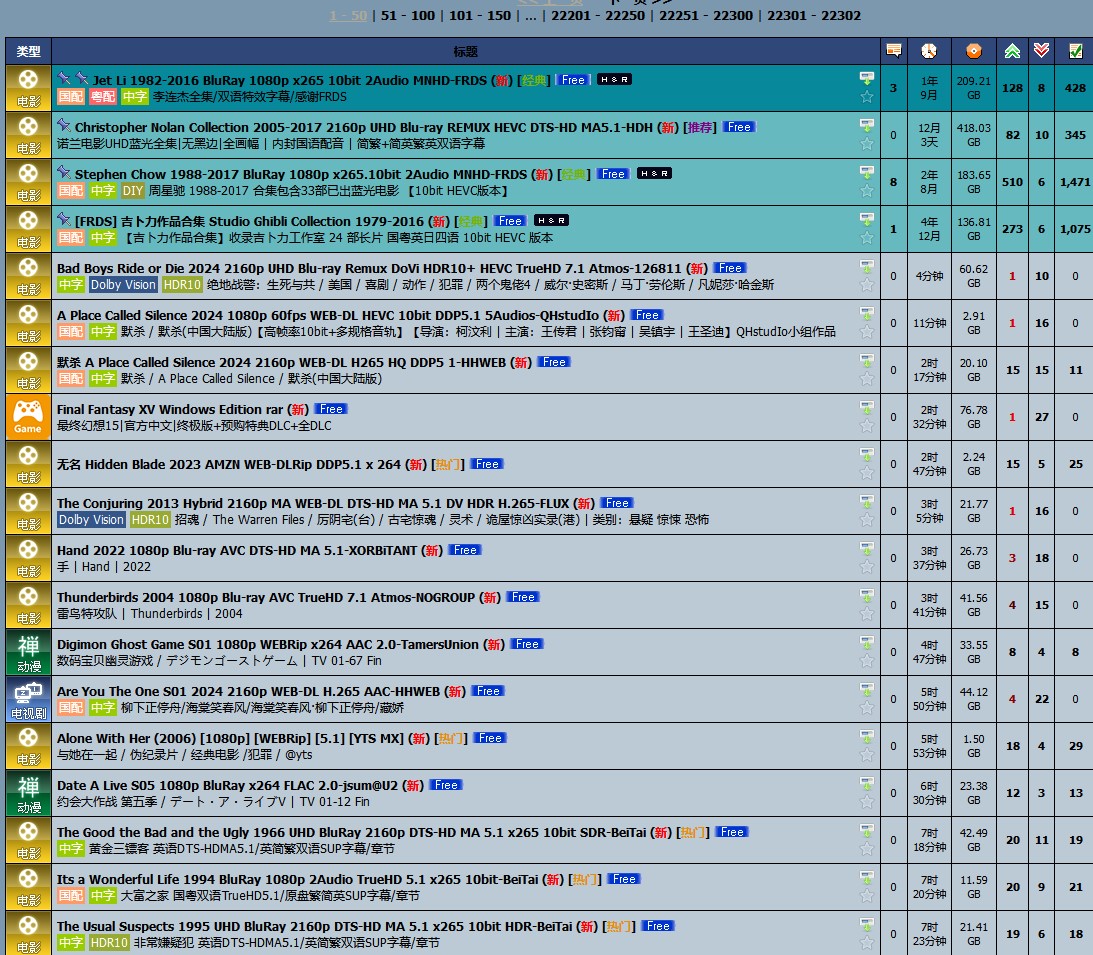
Task: Download Digimon Ghost Game S01 torrent
Action: pyautogui.click(x=866, y=642)
